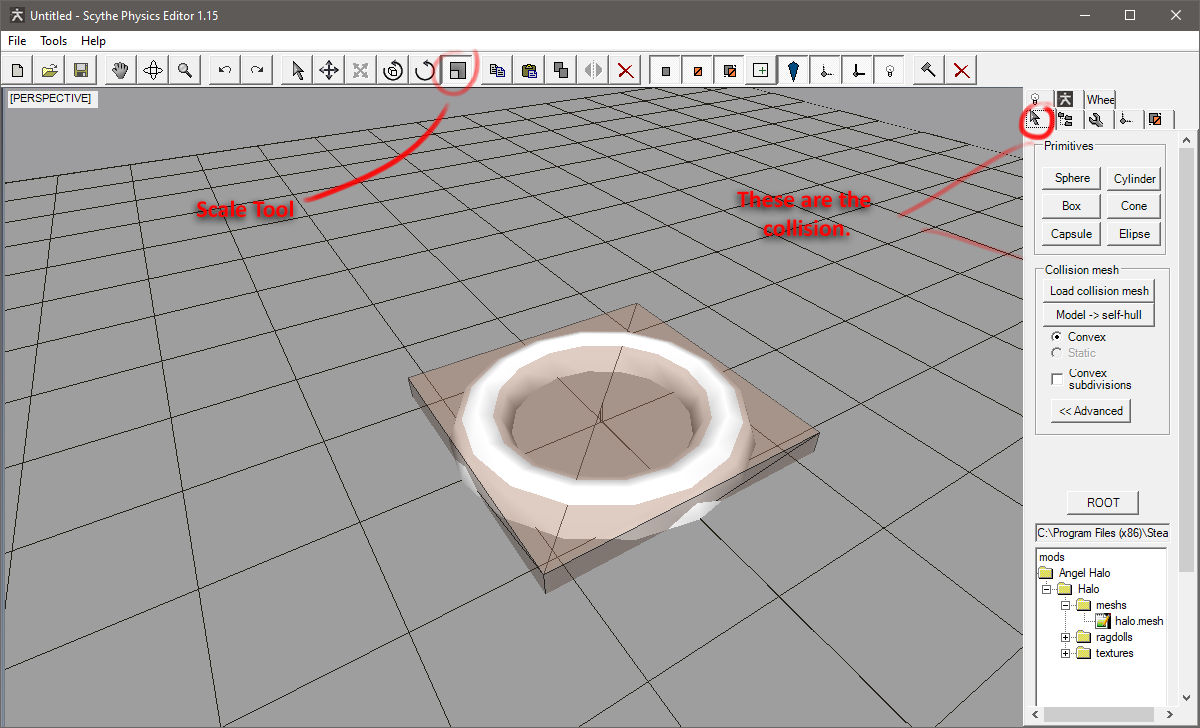Image resolution: width=1200 pixels, height=728 pixels.
Task: Open the File menu
Action: (x=17, y=41)
